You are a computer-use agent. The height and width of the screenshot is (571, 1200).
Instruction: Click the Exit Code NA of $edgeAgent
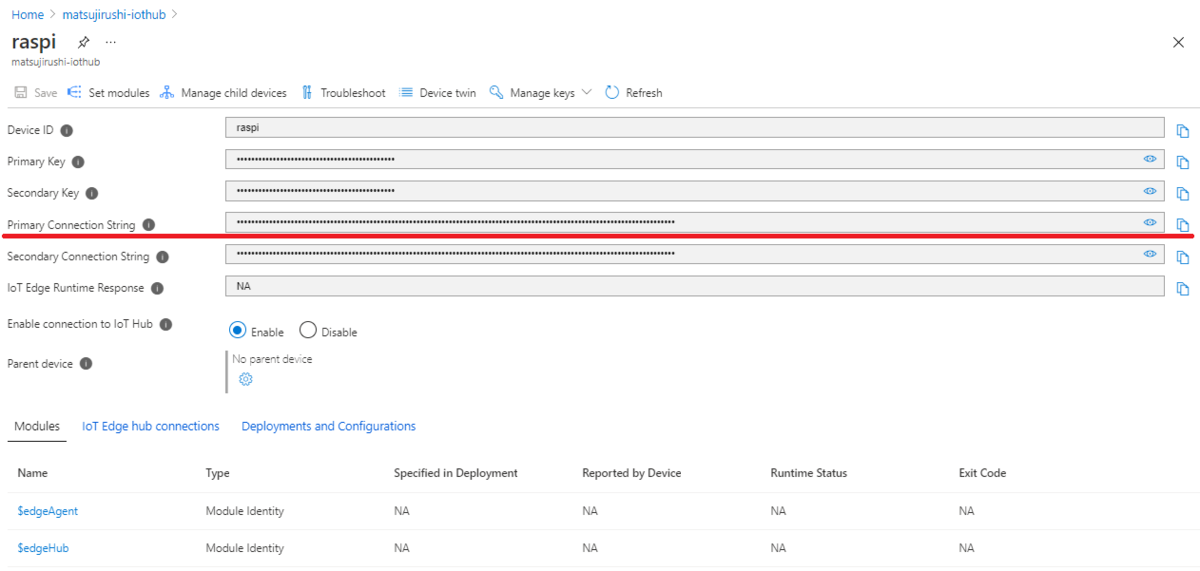click(x=966, y=511)
